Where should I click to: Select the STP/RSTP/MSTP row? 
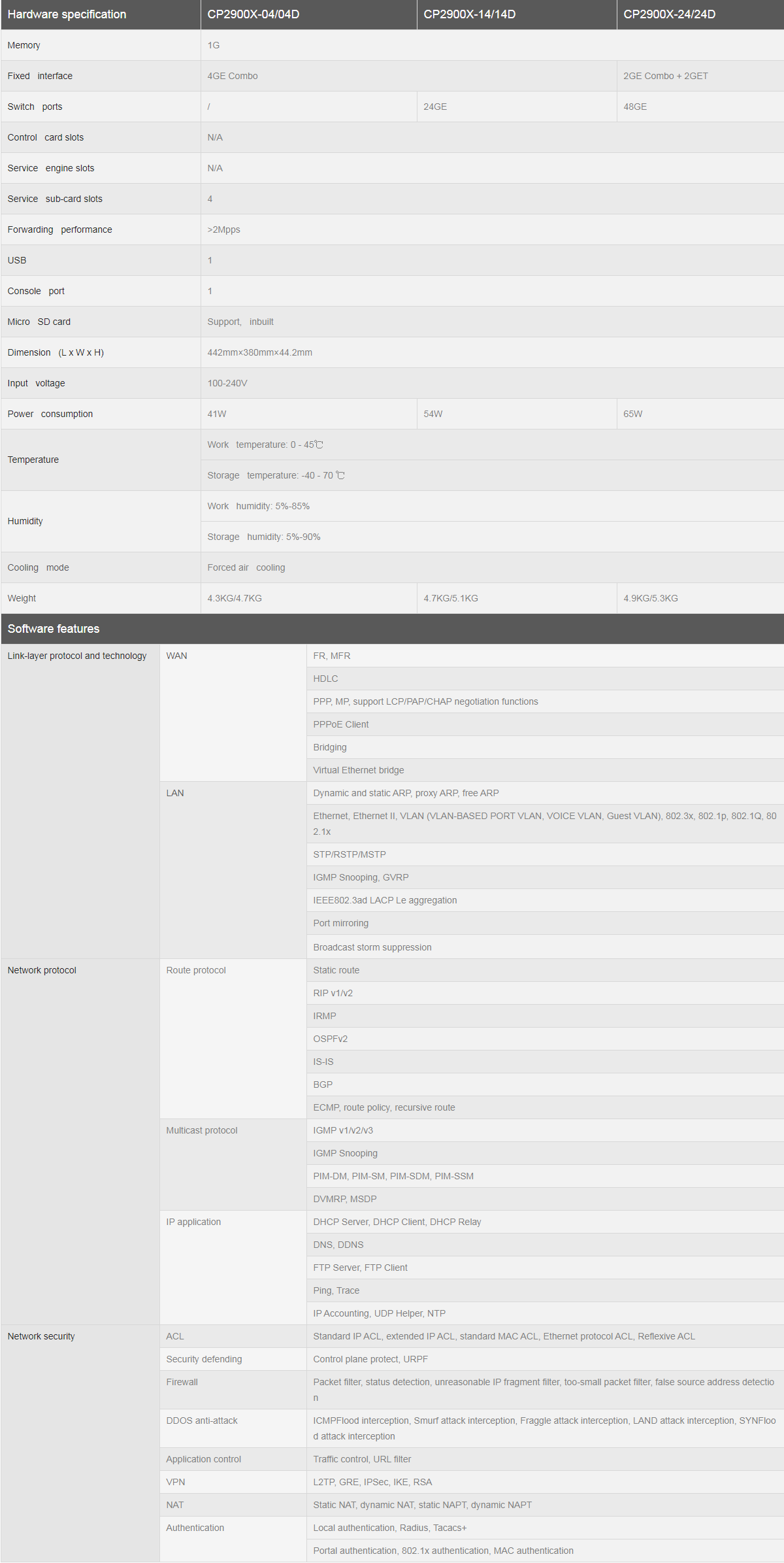click(545, 854)
